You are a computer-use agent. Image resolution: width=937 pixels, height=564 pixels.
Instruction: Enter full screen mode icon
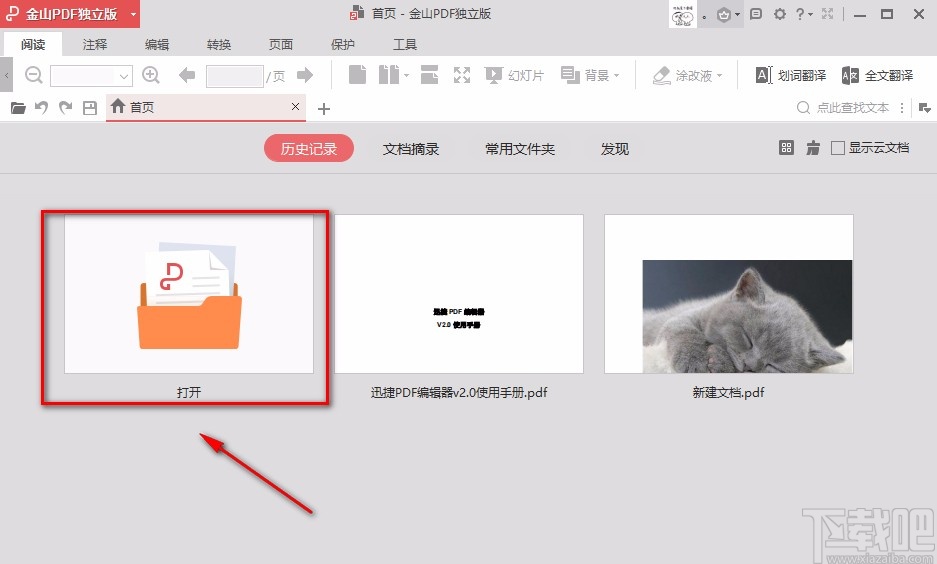[461, 75]
